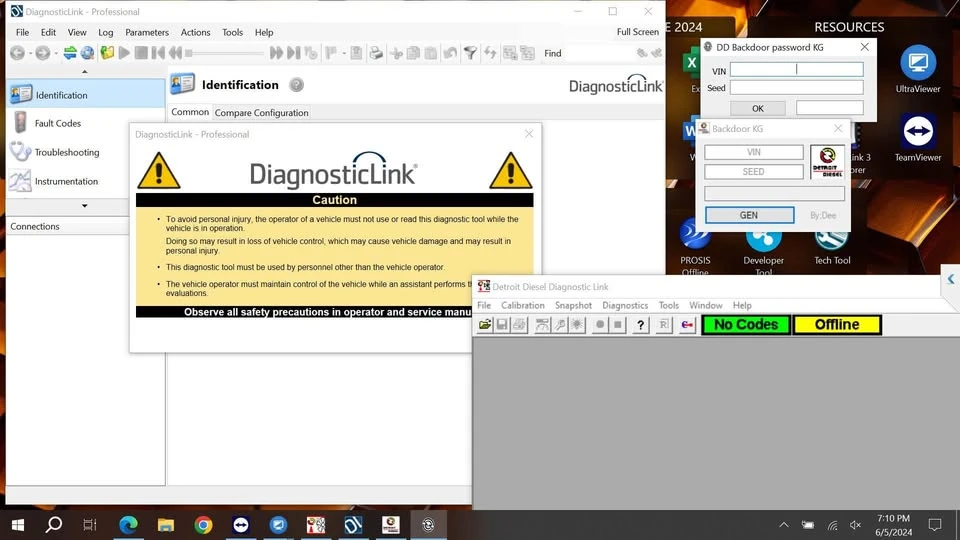The width and height of the screenshot is (960, 540).
Task: Open the Actions menu
Action: (195, 32)
